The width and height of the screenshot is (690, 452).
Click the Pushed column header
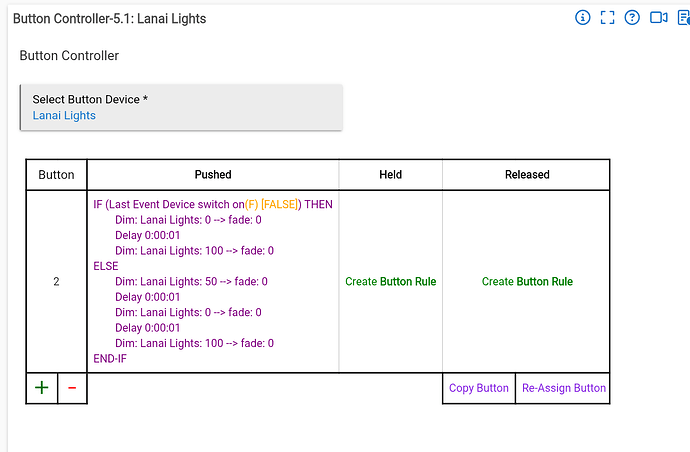[x=213, y=174]
